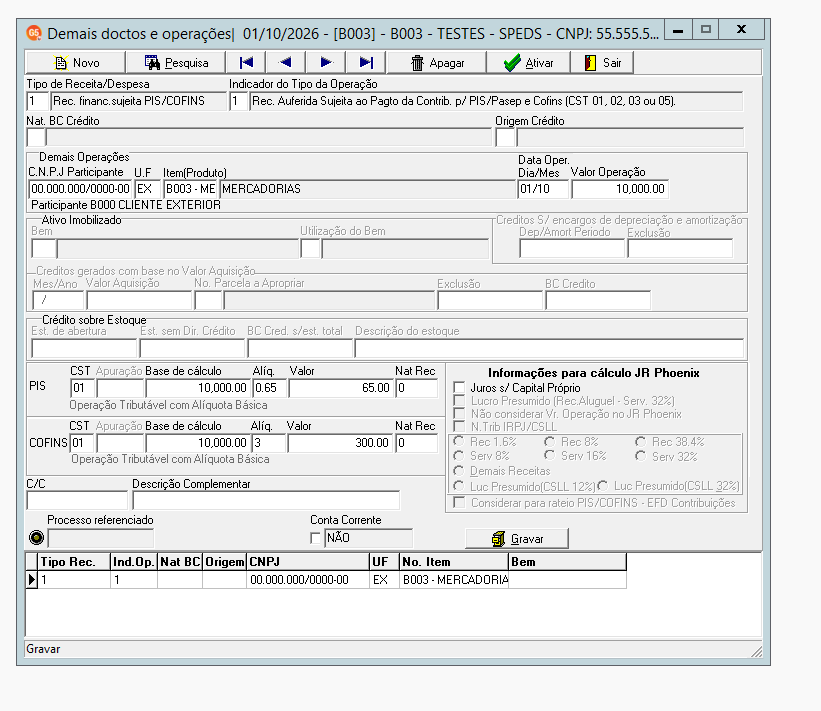821x711 pixels.
Task: Click the grid row selector arrow
Action: coord(31,580)
